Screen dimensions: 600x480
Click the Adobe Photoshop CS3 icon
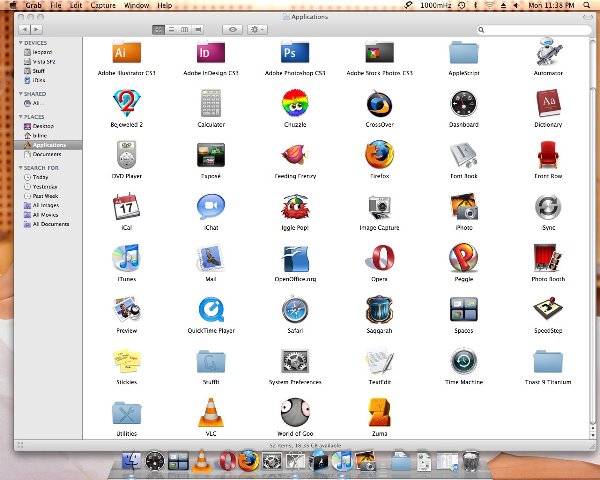point(295,52)
